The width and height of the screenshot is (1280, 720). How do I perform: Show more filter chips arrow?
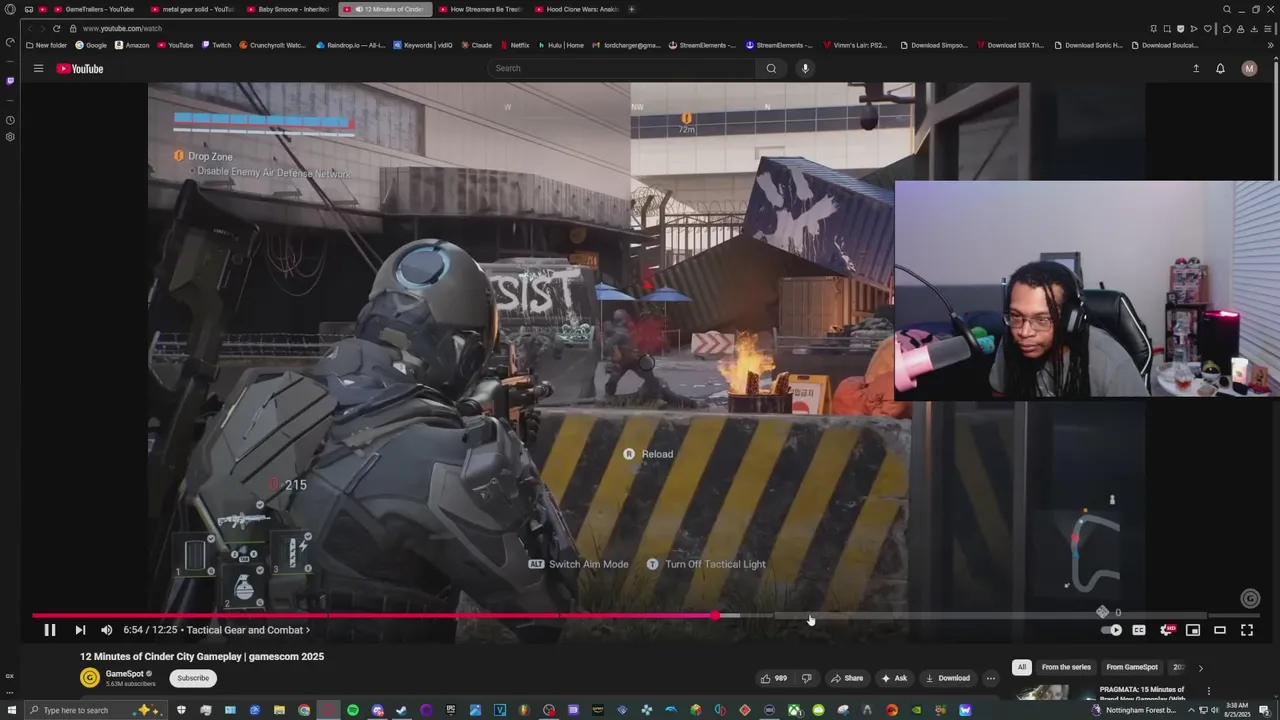(1200, 667)
